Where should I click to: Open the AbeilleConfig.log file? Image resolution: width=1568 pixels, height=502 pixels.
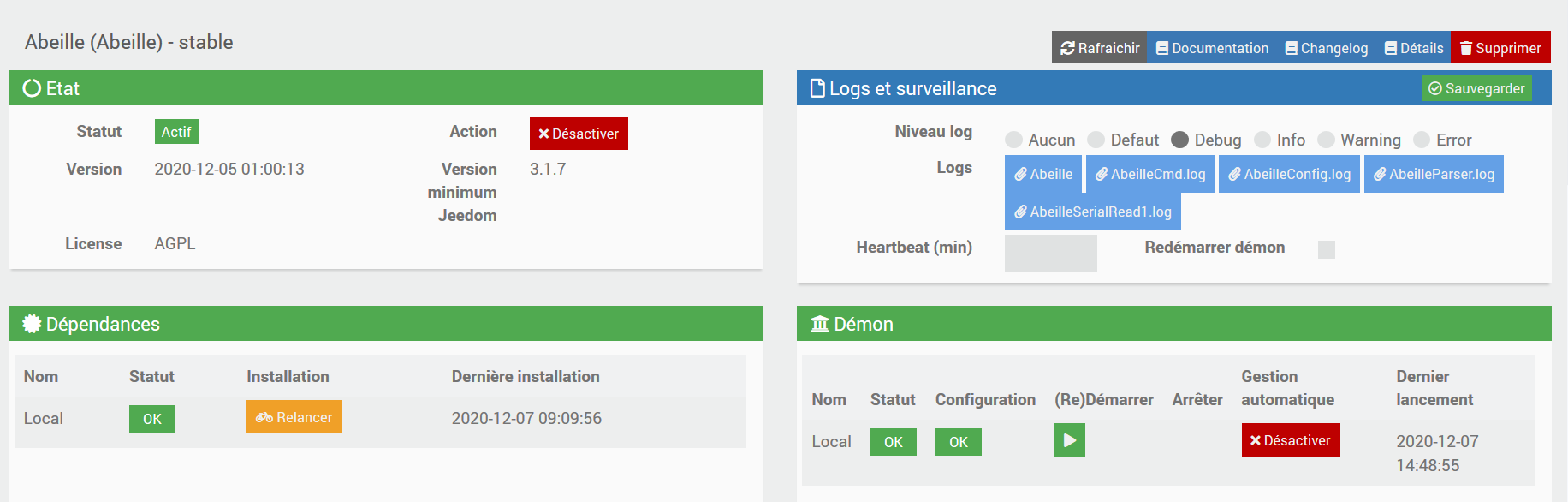coord(1289,174)
